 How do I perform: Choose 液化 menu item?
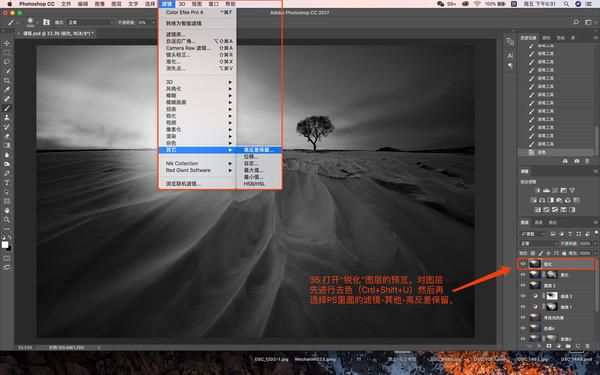pos(197,62)
